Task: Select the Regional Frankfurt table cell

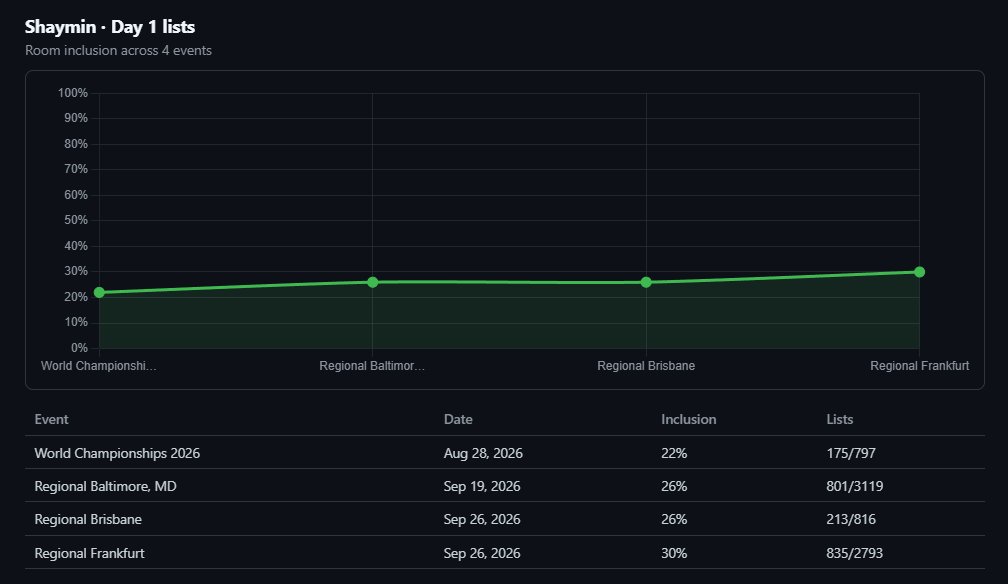Action: tap(89, 553)
